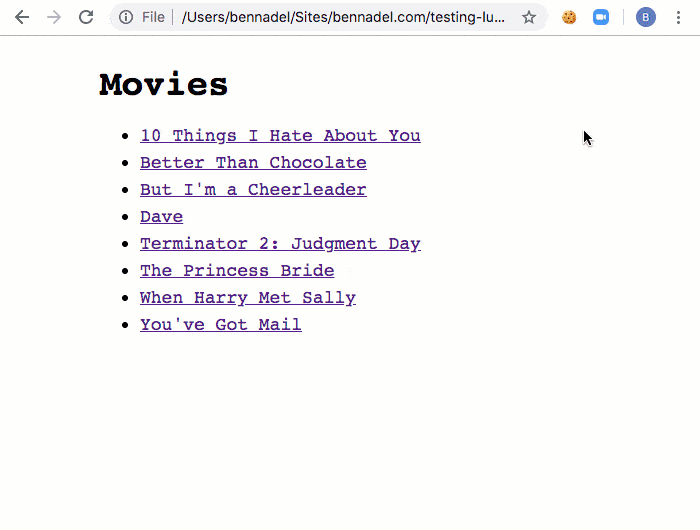Click the browser back arrow

[21, 17]
